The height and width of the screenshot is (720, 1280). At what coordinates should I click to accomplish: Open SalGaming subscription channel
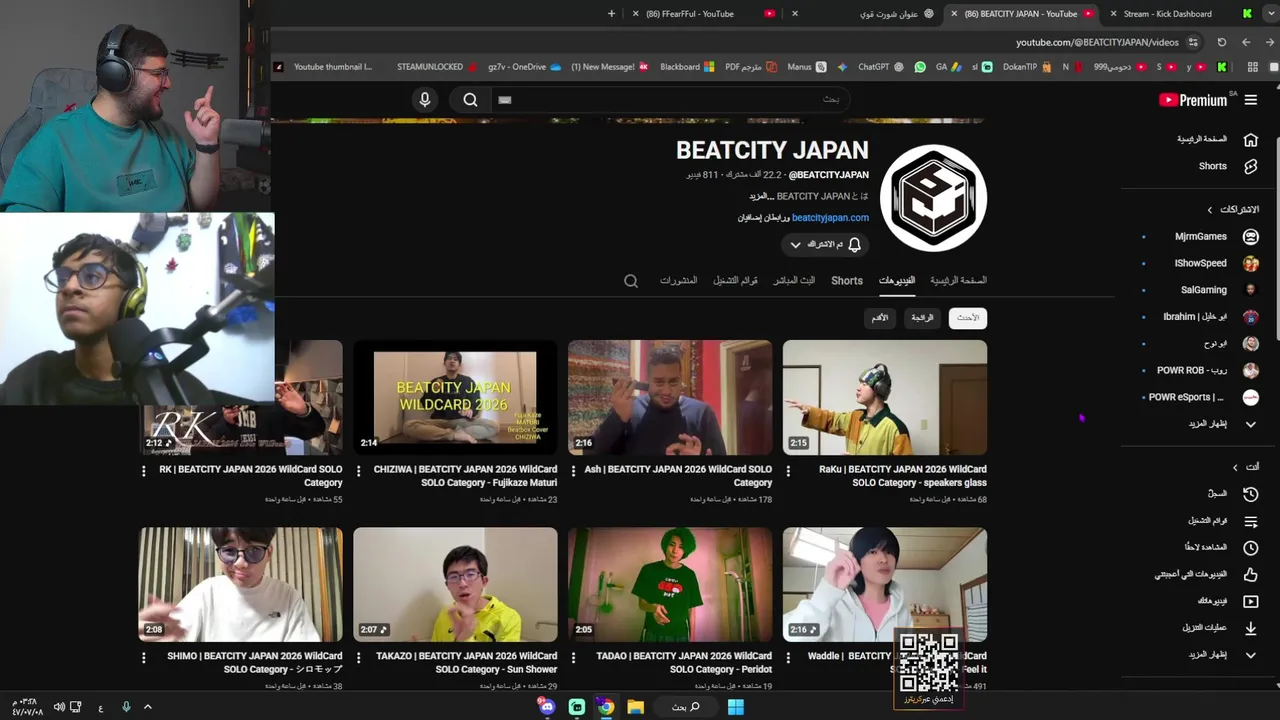1205,290
